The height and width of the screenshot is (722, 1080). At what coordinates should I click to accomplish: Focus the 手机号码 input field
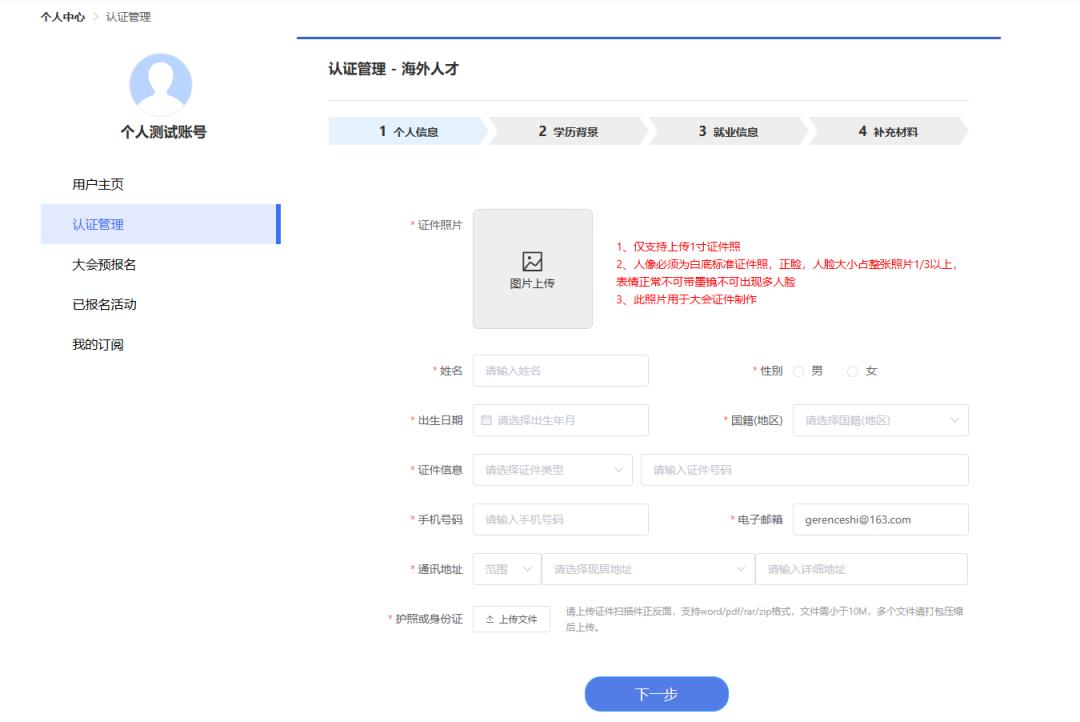(x=560, y=520)
